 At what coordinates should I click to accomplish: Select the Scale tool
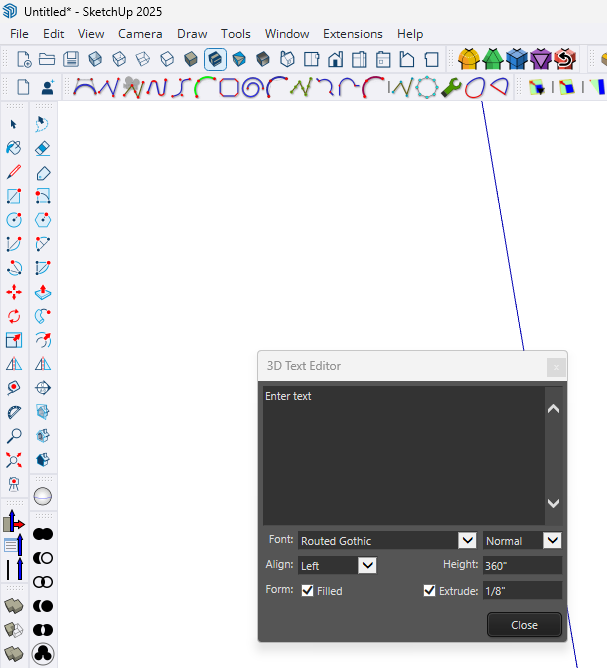(x=14, y=340)
